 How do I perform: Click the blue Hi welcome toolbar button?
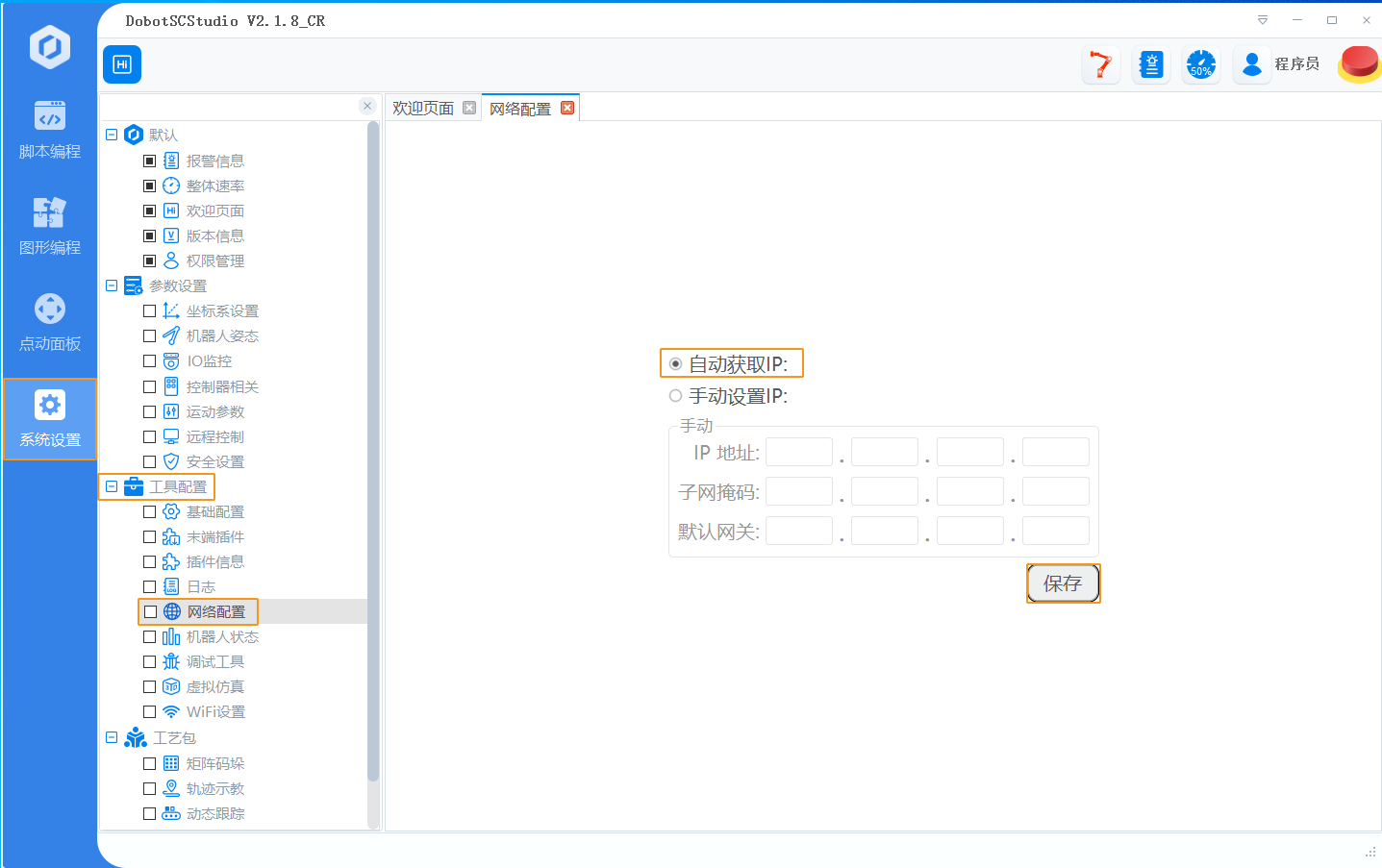122,64
